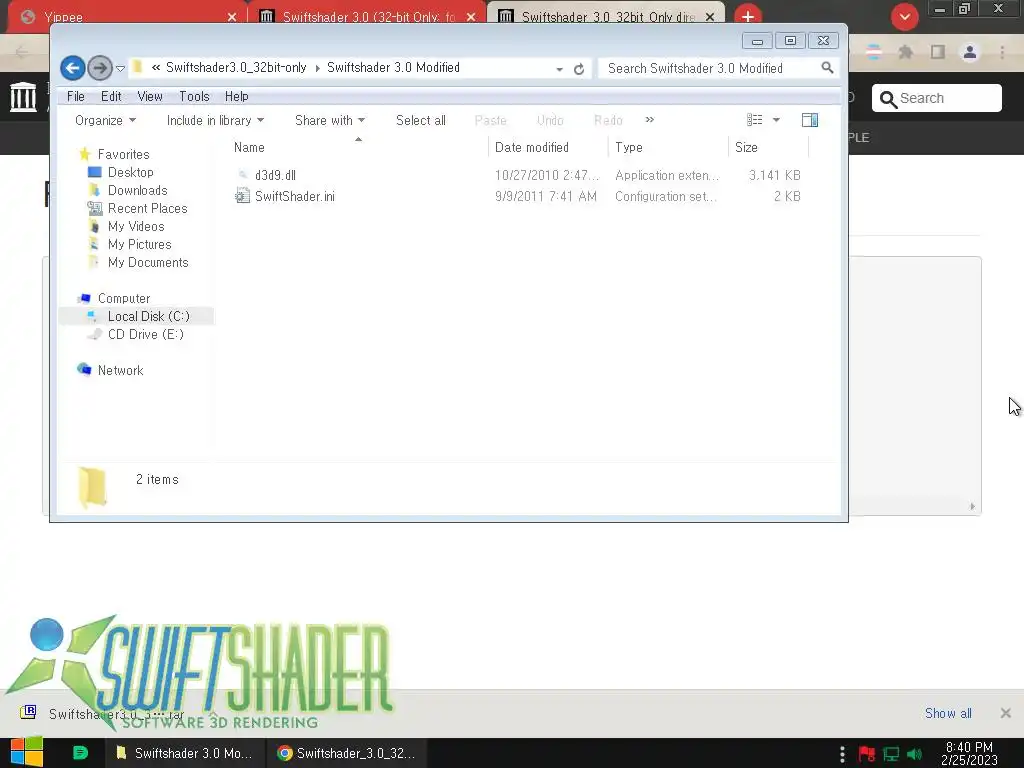Open the Edit menu
This screenshot has height=768, width=1024.
(111, 96)
